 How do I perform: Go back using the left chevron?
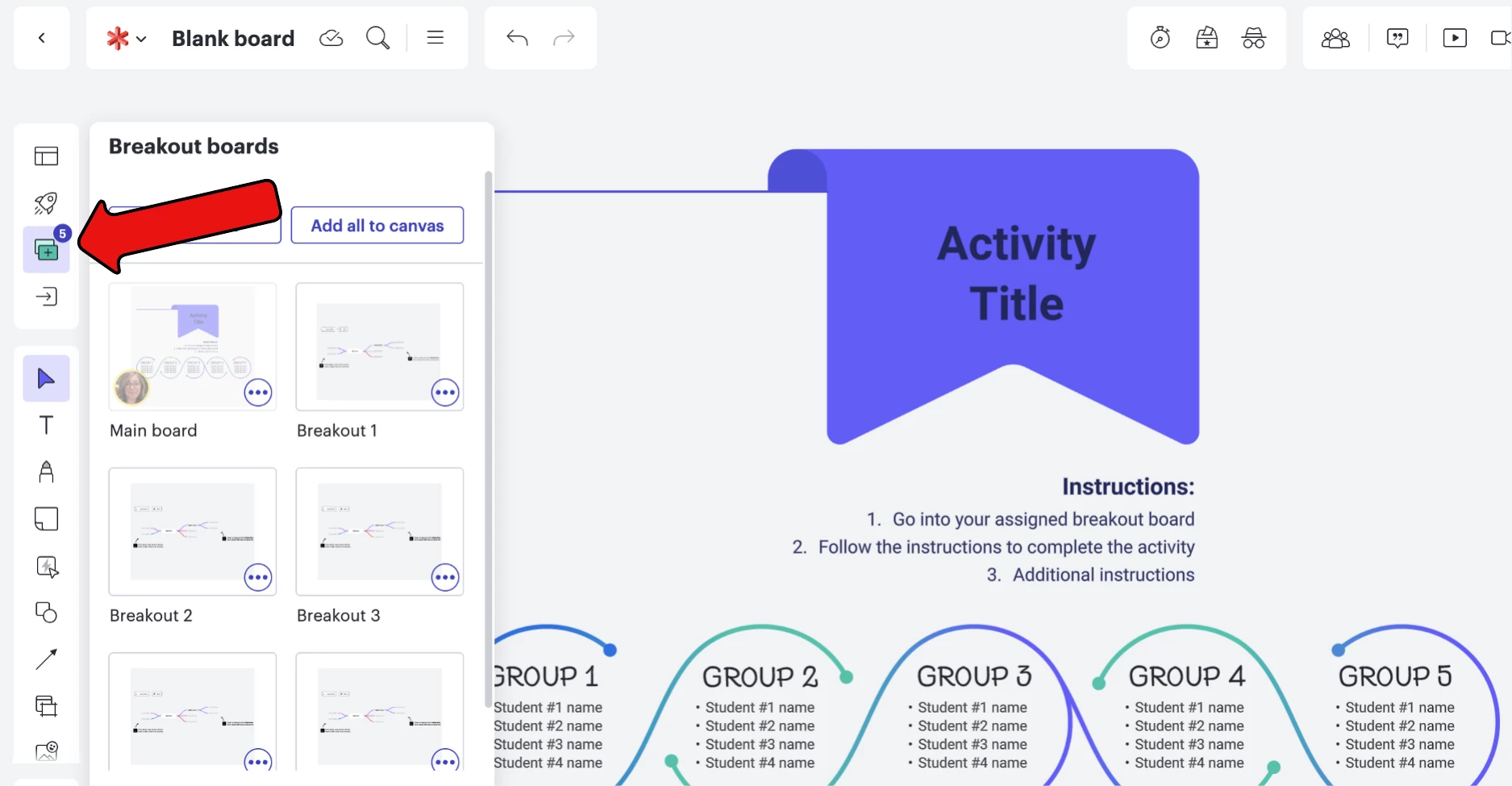tap(42, 38)
